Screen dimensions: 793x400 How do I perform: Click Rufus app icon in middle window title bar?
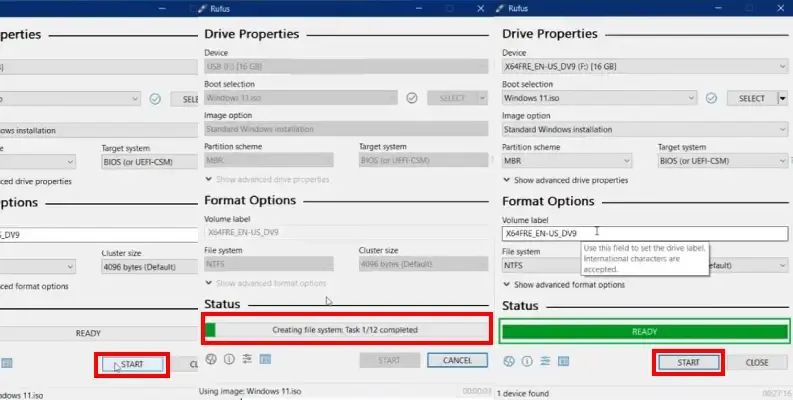203,9
